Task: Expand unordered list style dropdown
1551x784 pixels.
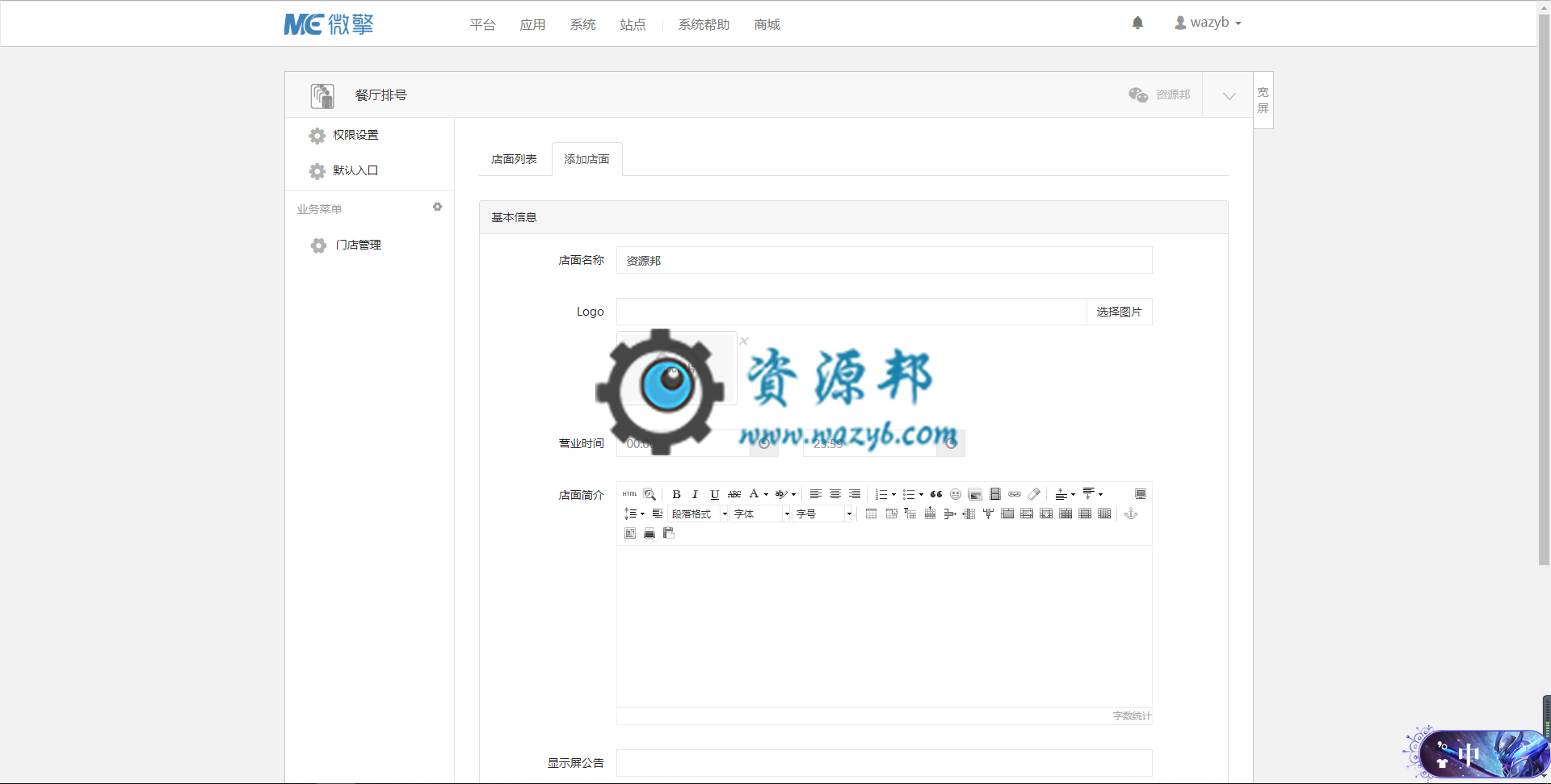Action: [921, 494]
